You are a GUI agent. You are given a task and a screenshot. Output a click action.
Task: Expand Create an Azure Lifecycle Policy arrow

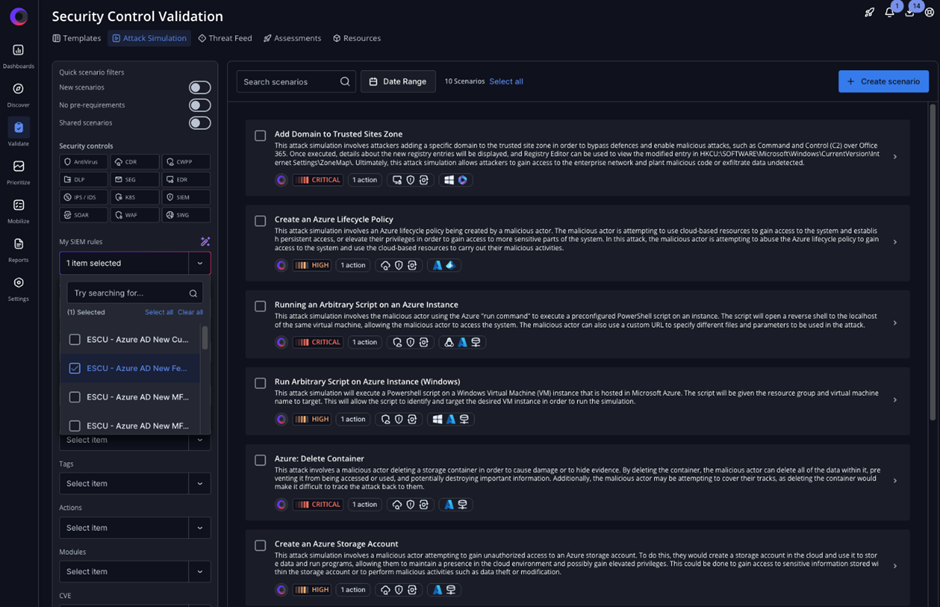pos(895,242)
